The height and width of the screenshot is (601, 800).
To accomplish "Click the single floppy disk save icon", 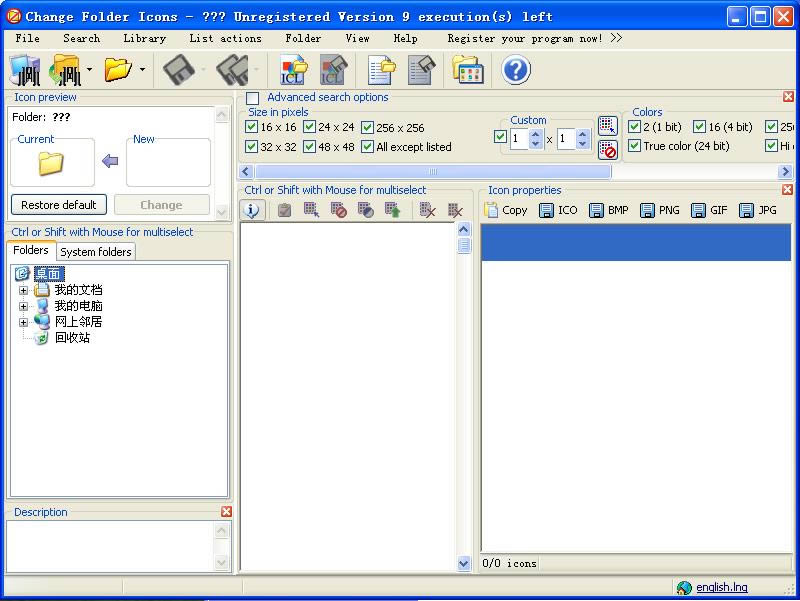I will tap(179, 70).
